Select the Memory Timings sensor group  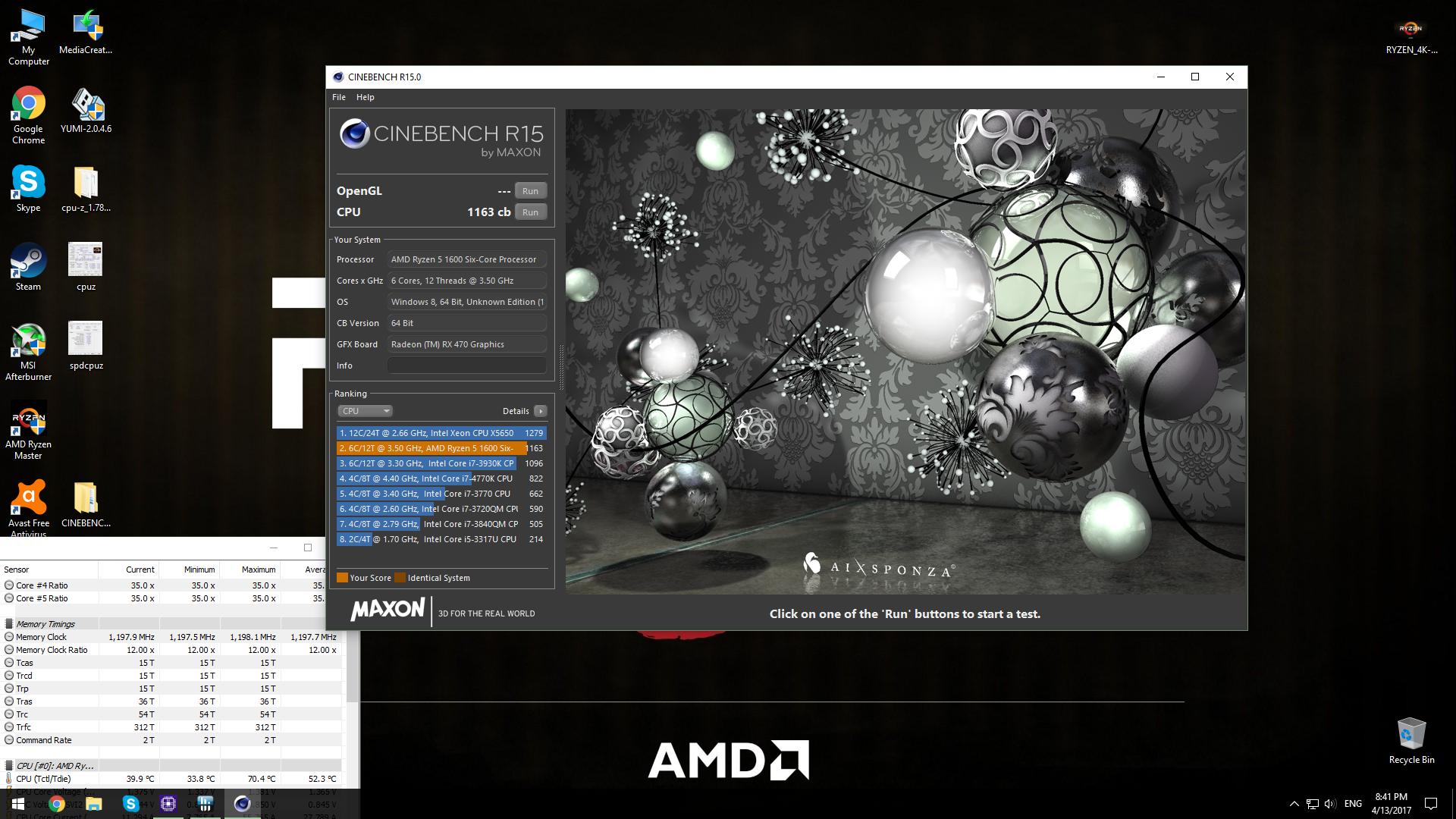click(x=45, y=624)
